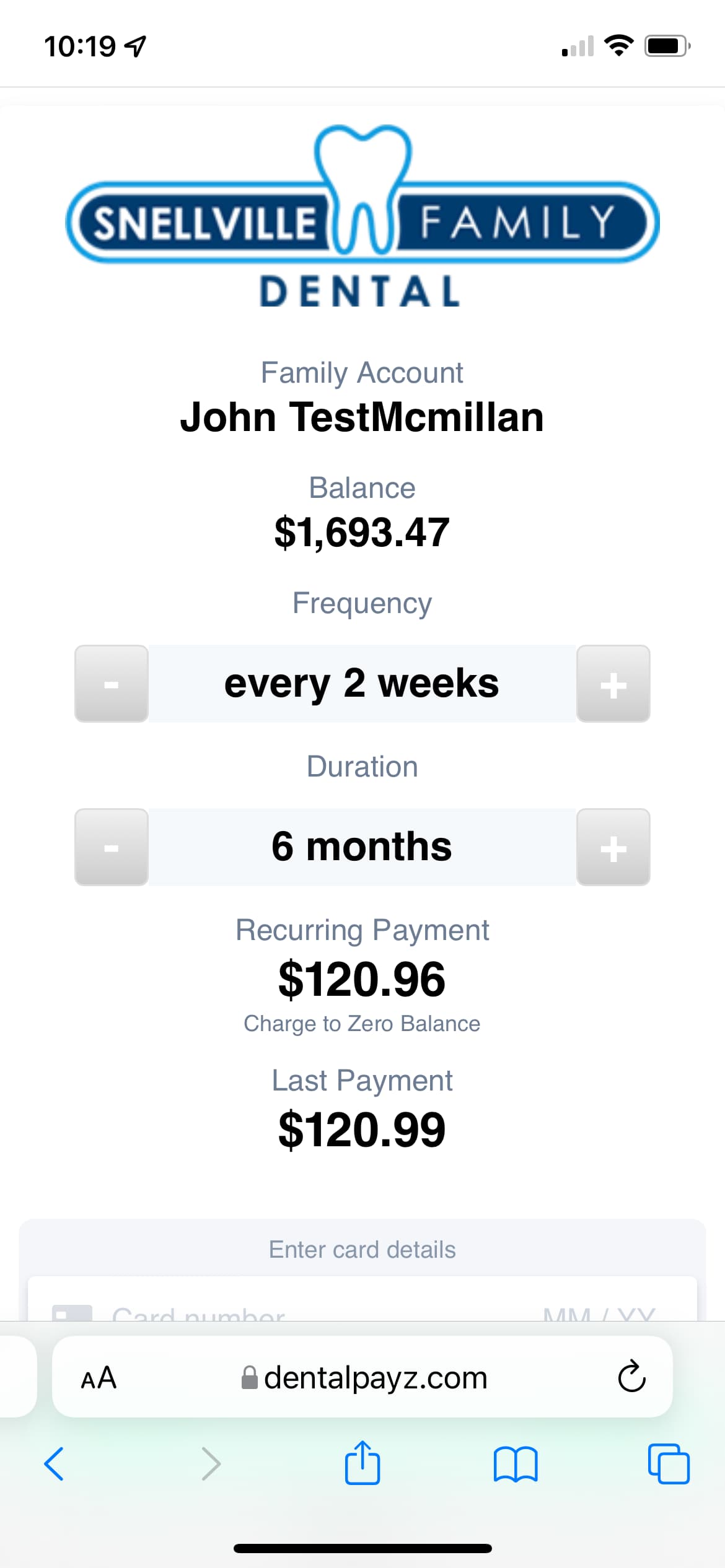Tap the Snellville Family Dental logo
Image resolution: width=725 pixels, height=1568 pixels.
click(362, 217)
